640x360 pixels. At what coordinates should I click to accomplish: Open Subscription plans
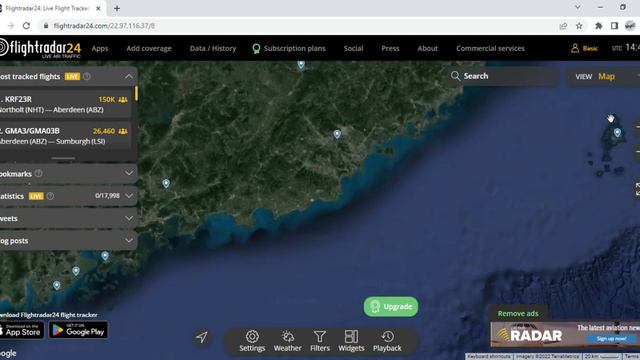pyautogui.click(x=289, y=49)
